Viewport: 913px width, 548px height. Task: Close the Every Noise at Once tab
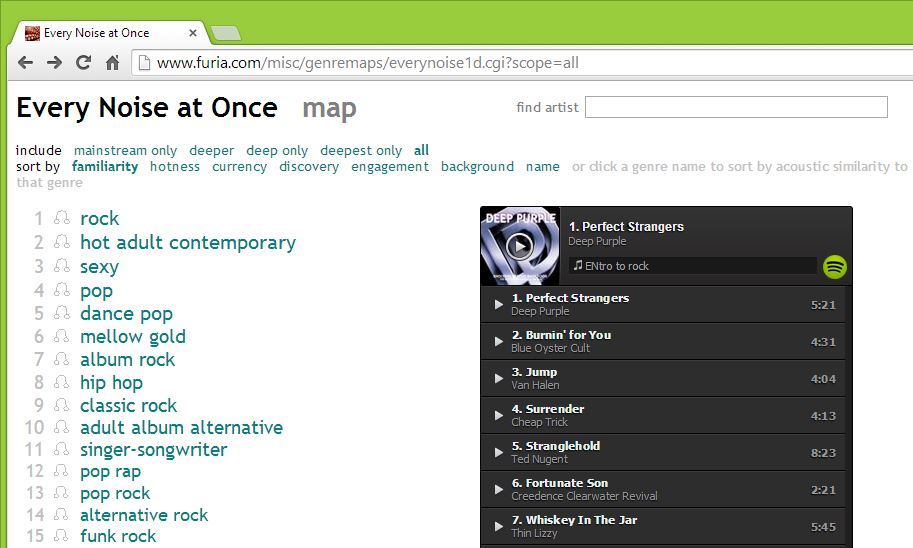pyautogui.click(x=193, y=33)
